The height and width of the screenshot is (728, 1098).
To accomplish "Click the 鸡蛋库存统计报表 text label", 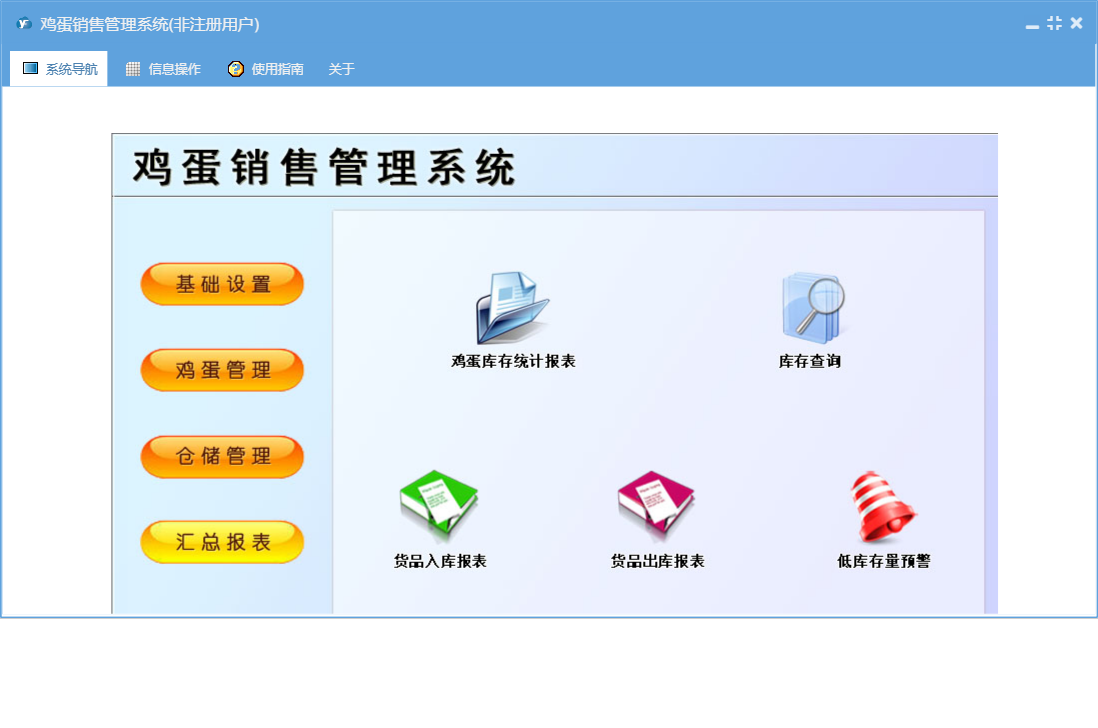I will tap(513, 362).
